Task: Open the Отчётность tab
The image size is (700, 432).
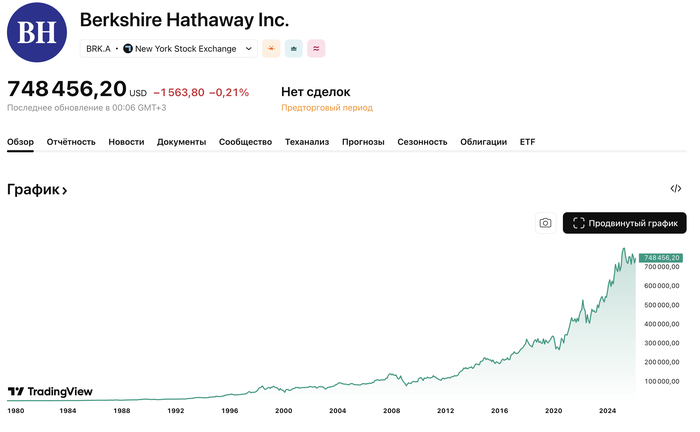Action: click(71, 142)
